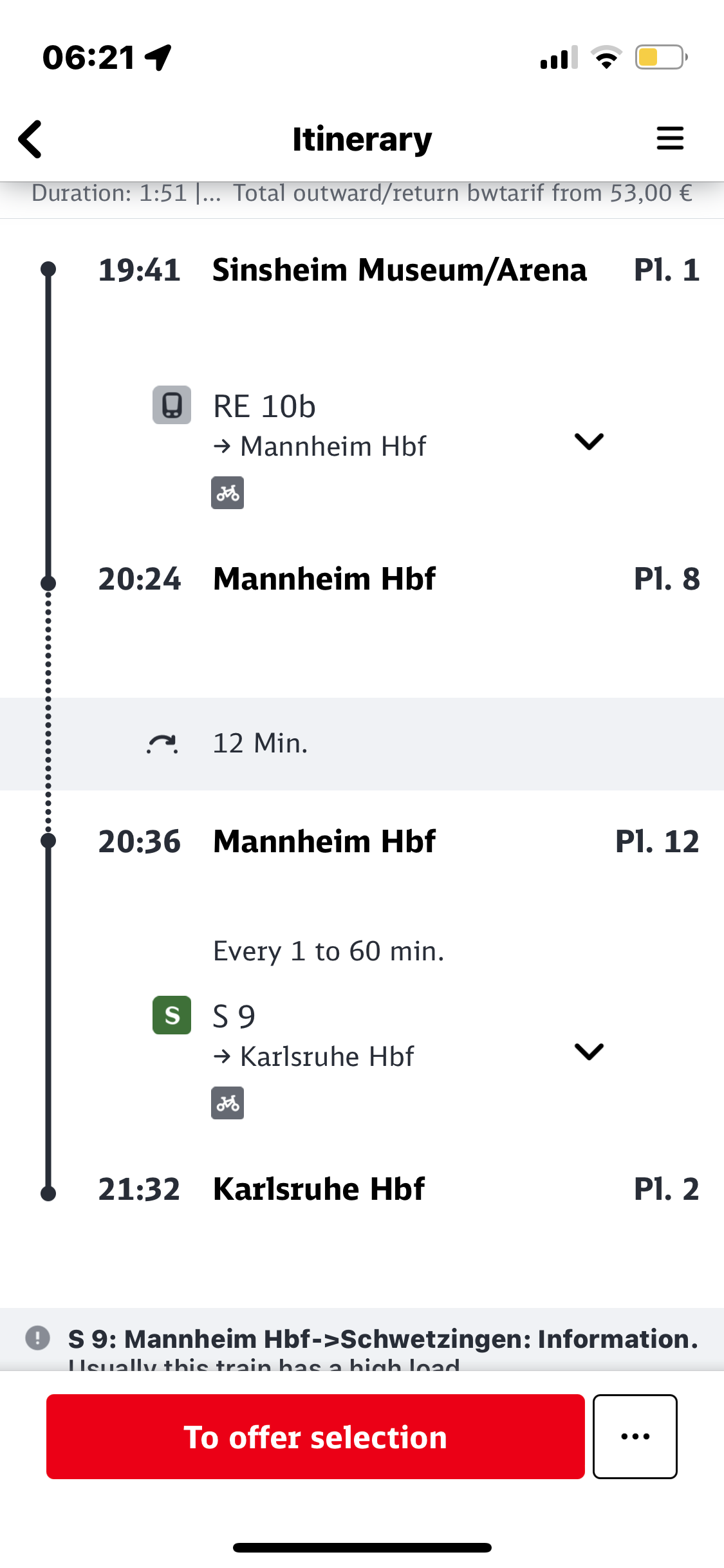Tap the back arrow icon
The image size is (724, 1568).
(x=30, y=138)
